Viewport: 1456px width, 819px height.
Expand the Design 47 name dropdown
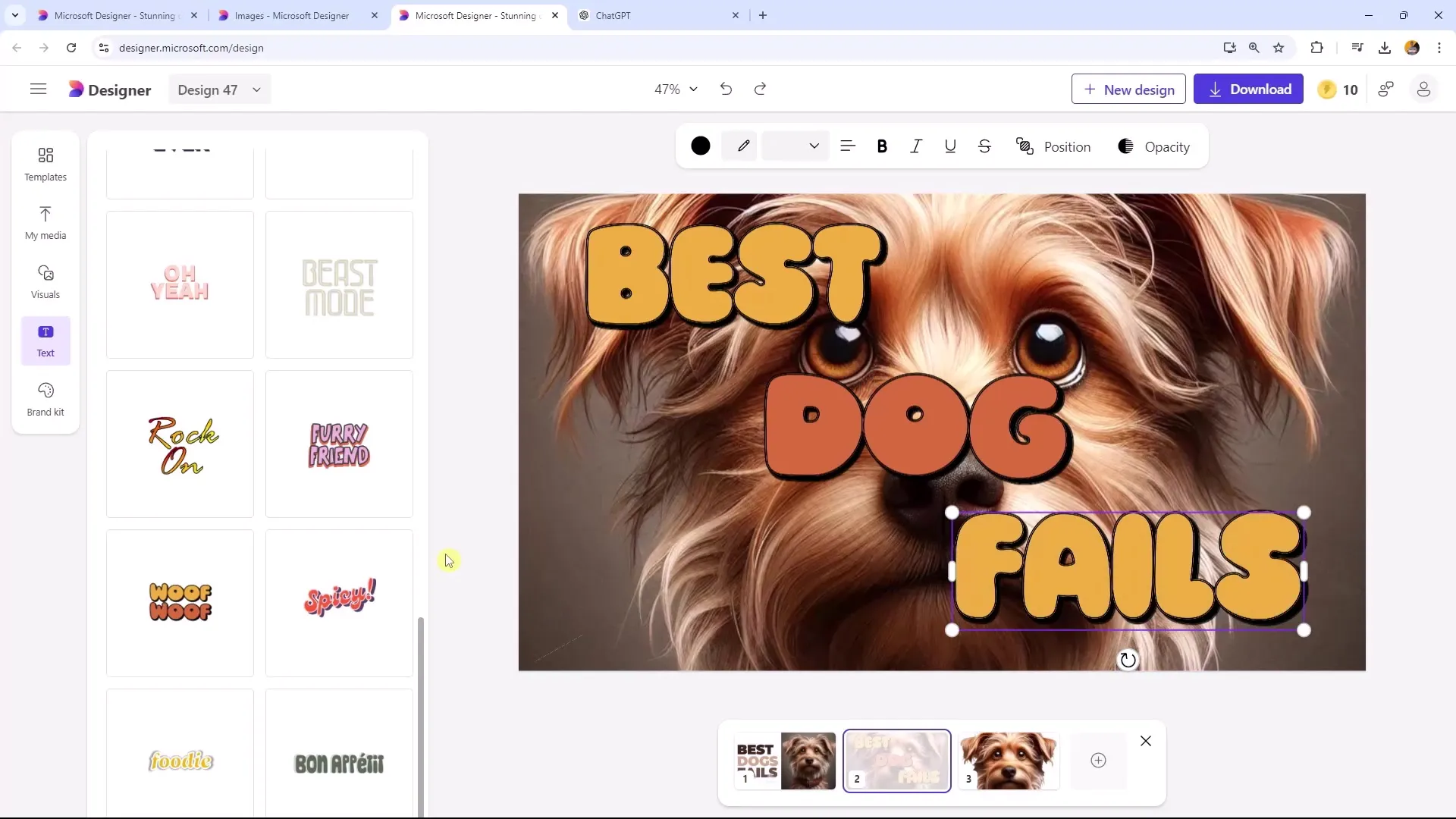219,89
